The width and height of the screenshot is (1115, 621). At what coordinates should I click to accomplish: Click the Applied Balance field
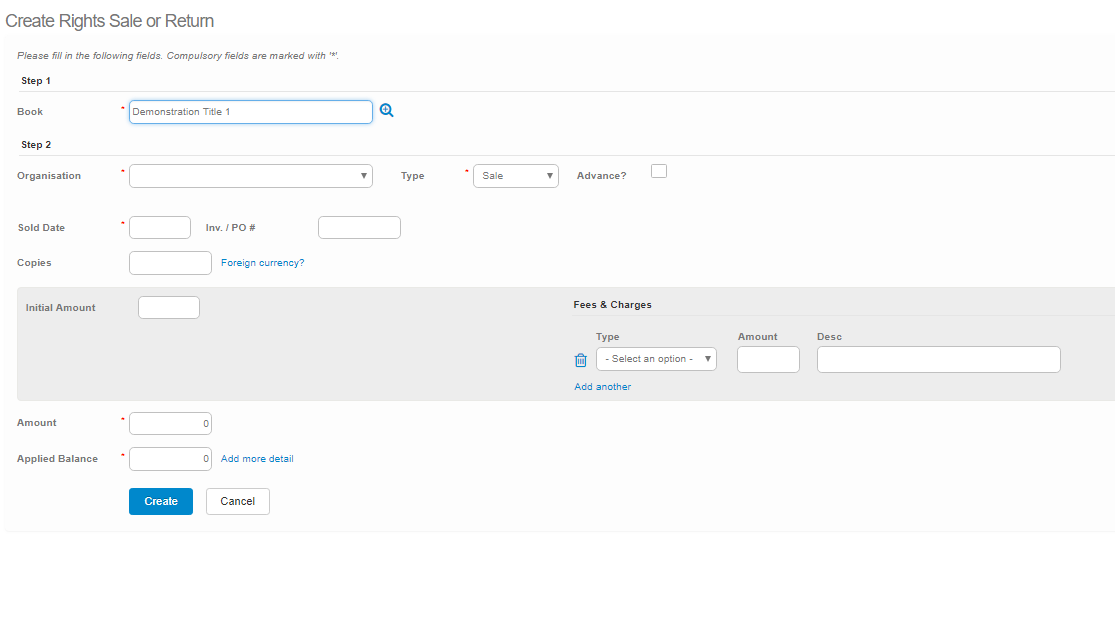(x=170, y=459)
